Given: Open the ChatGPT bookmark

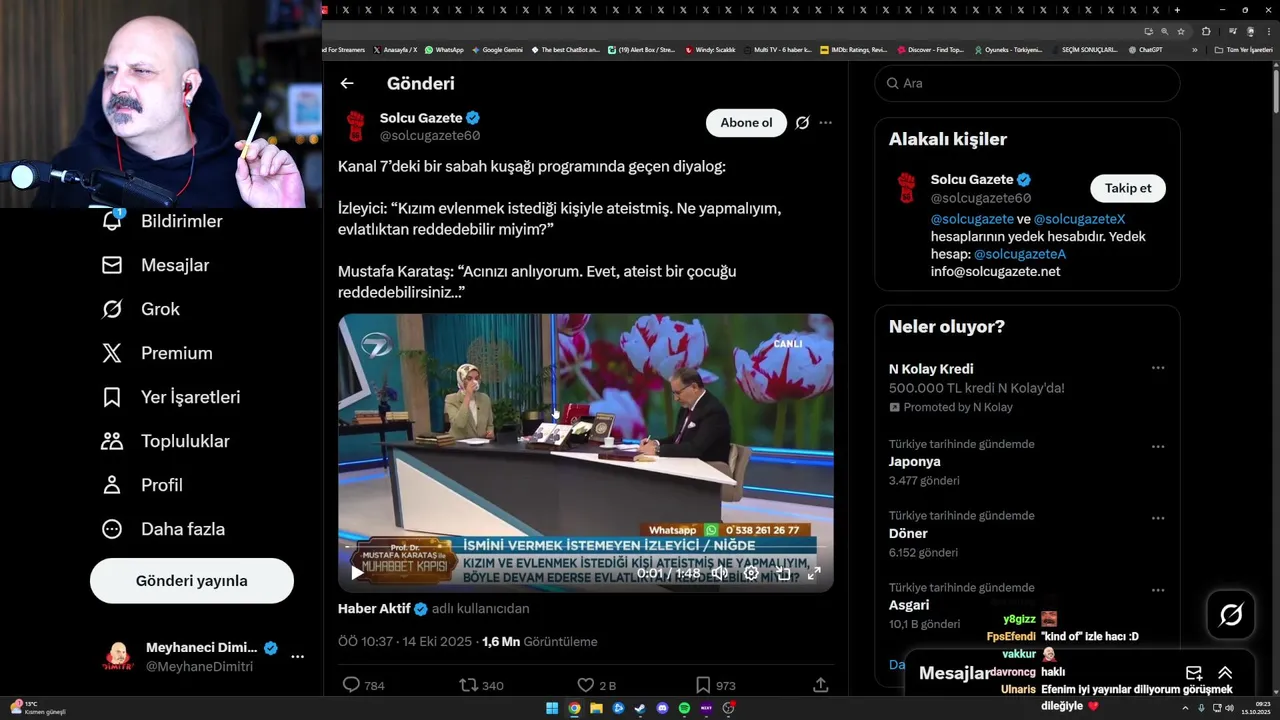Looking at the screenshot, I should click(1145, 49).
